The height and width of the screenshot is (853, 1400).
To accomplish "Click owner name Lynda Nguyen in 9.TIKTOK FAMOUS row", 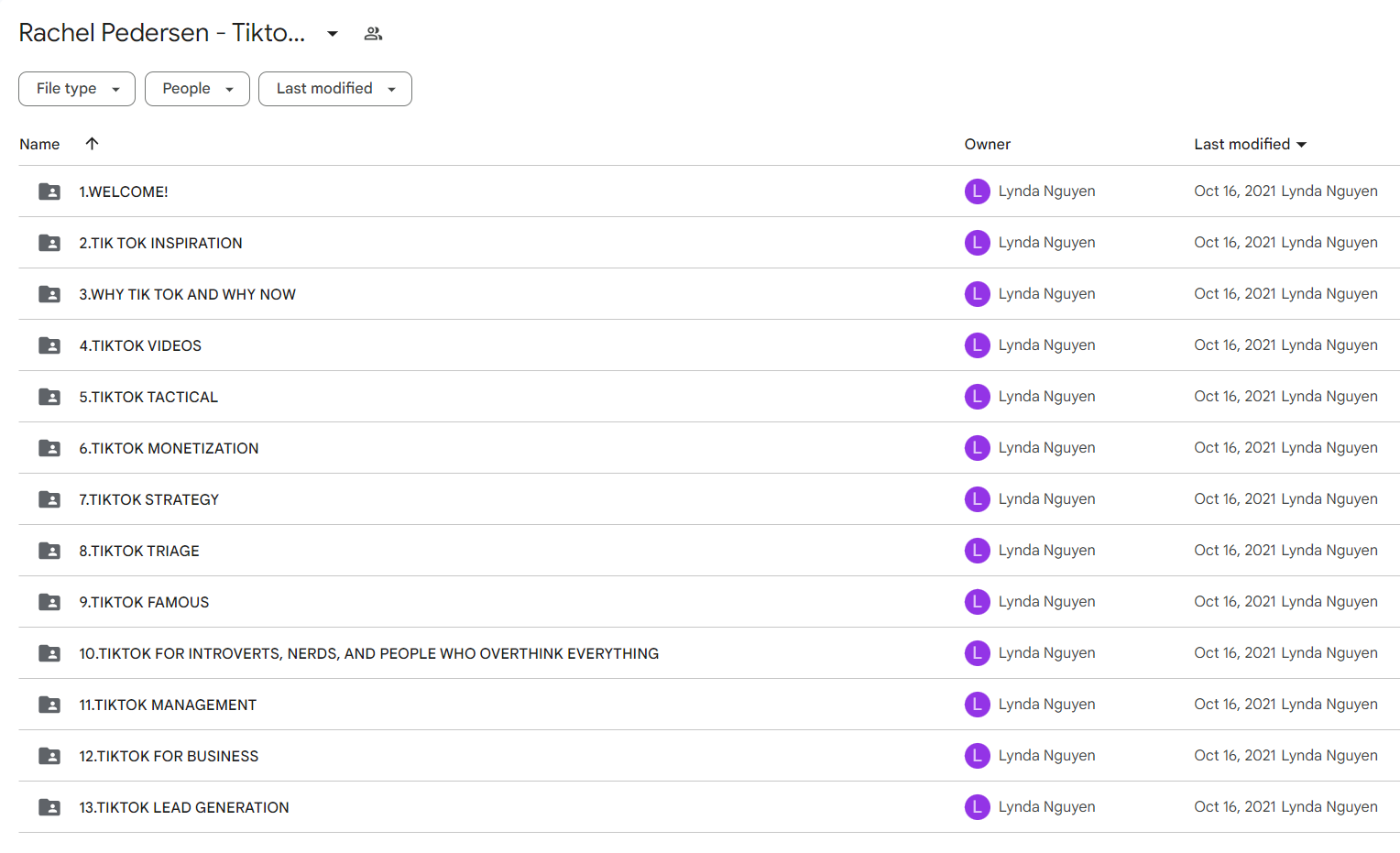I will point(1046,602).
